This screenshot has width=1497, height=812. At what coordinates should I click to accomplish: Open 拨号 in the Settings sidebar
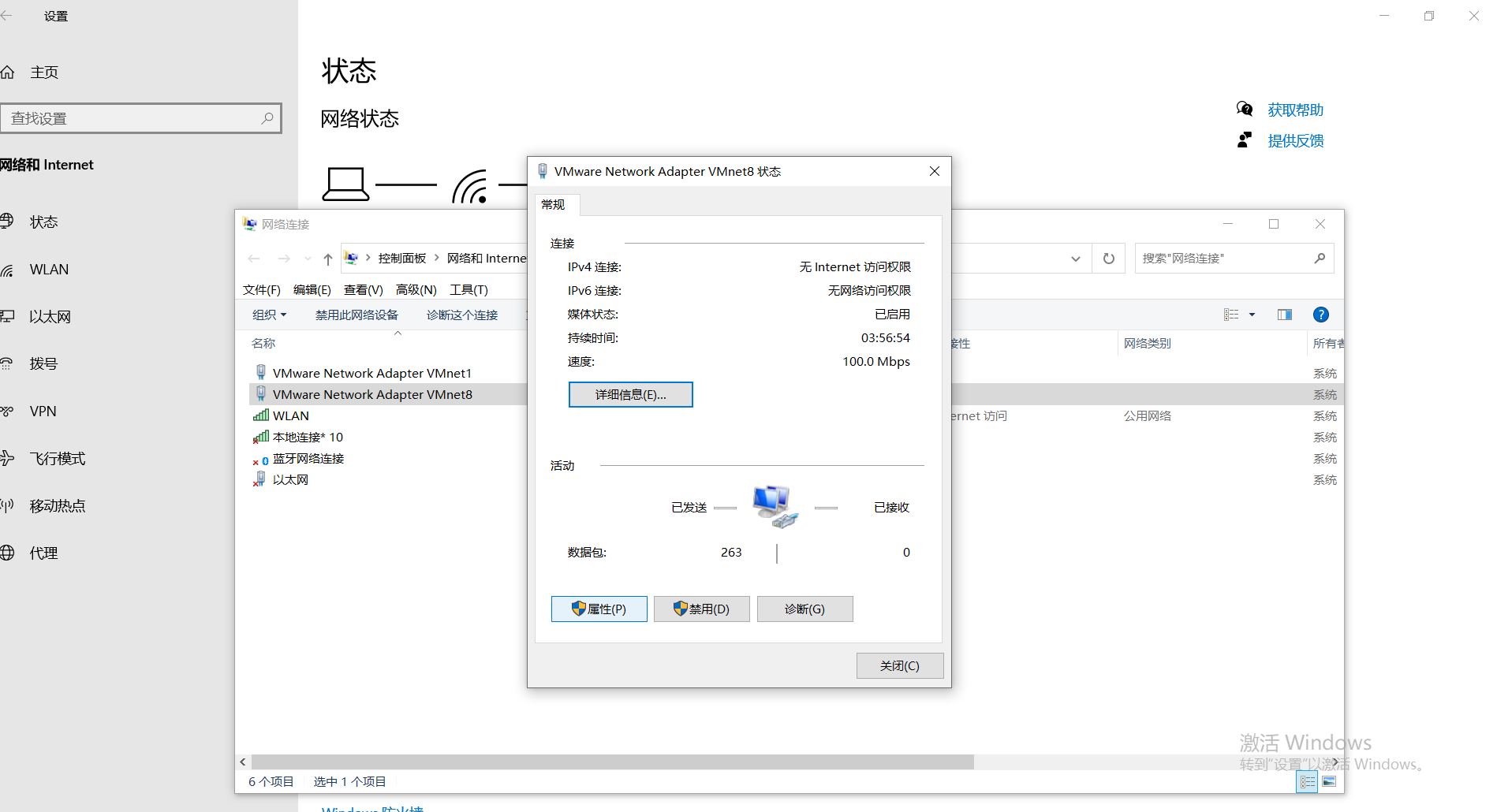[x=43, y=364]
